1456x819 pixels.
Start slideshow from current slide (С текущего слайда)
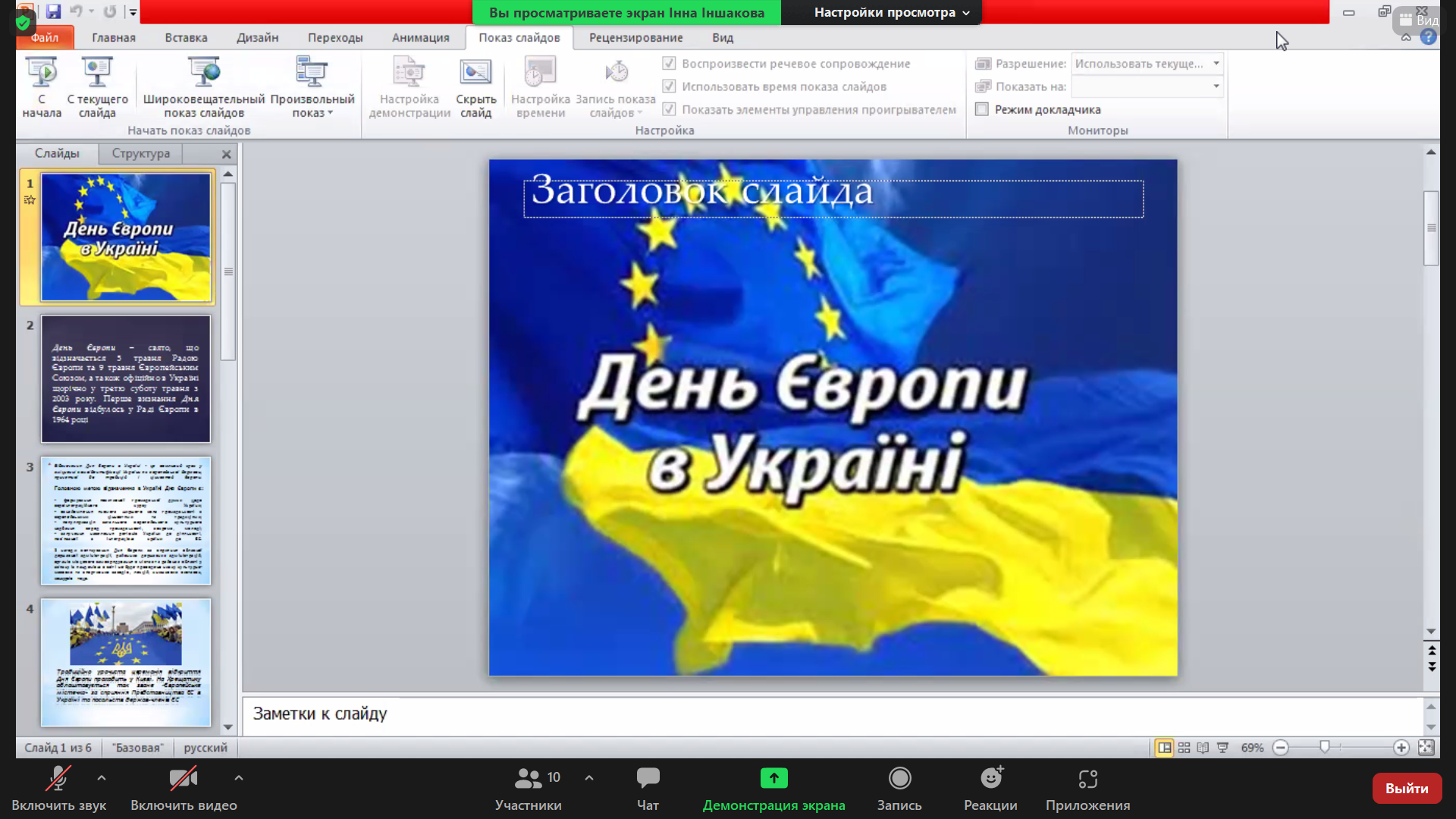(97, 88)
